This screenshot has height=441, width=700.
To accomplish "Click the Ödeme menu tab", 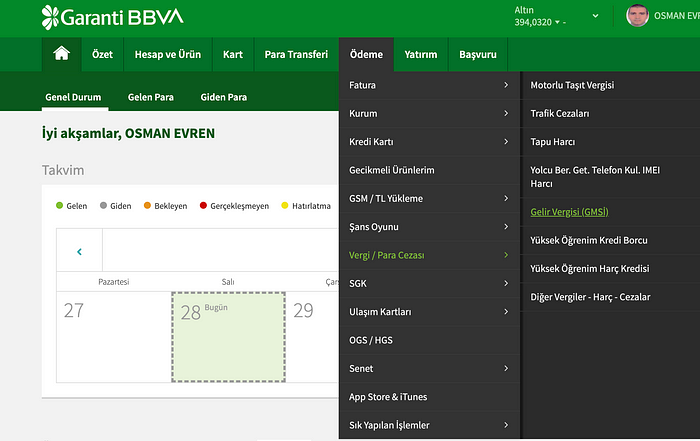I will pyautogui.click(x=366, y=54).
